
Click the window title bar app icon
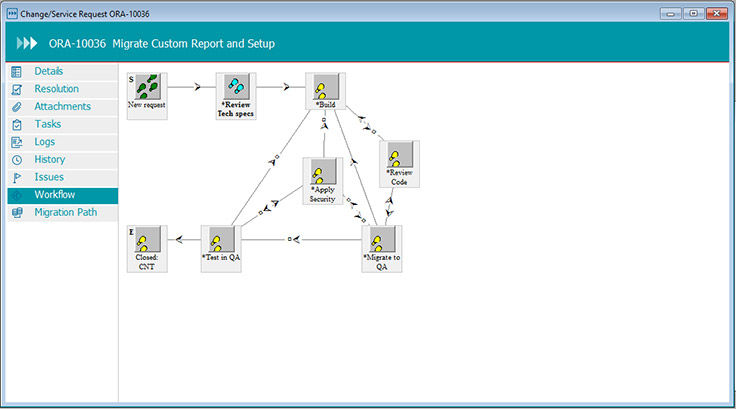pyautogui.click(x=12, y=14)
